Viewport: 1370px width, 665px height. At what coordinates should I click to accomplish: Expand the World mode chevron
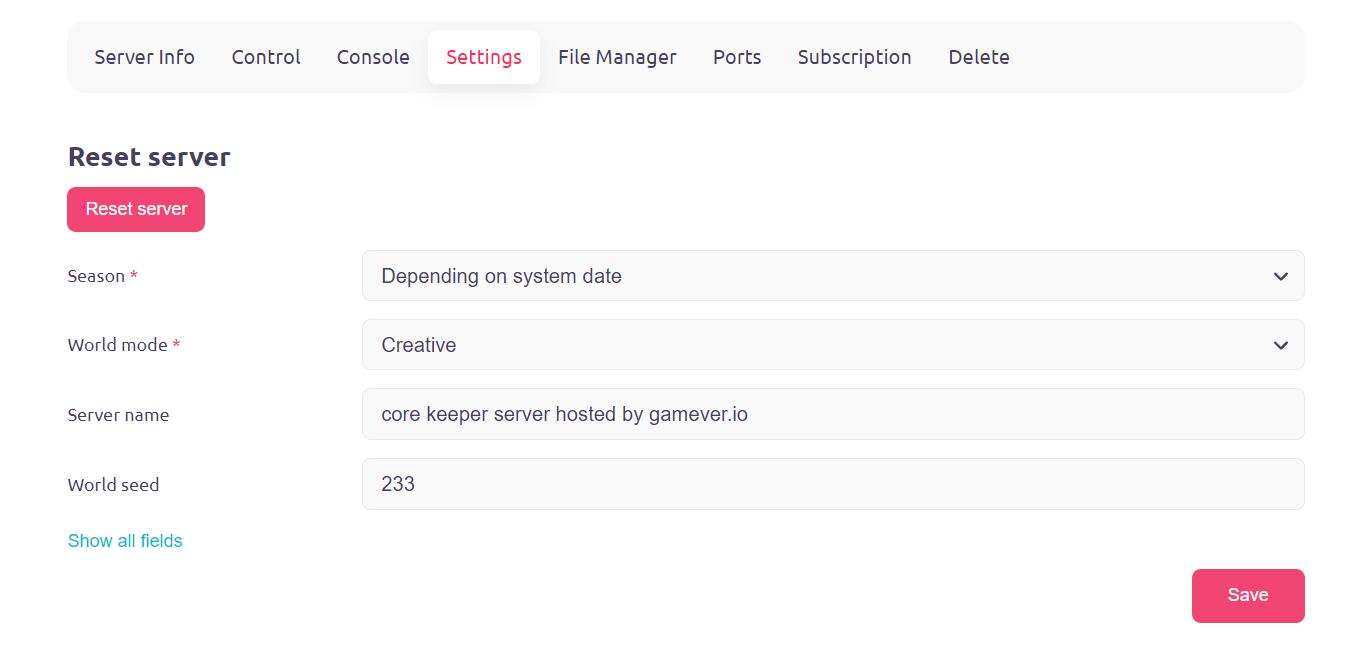(x=1280, y=344)
